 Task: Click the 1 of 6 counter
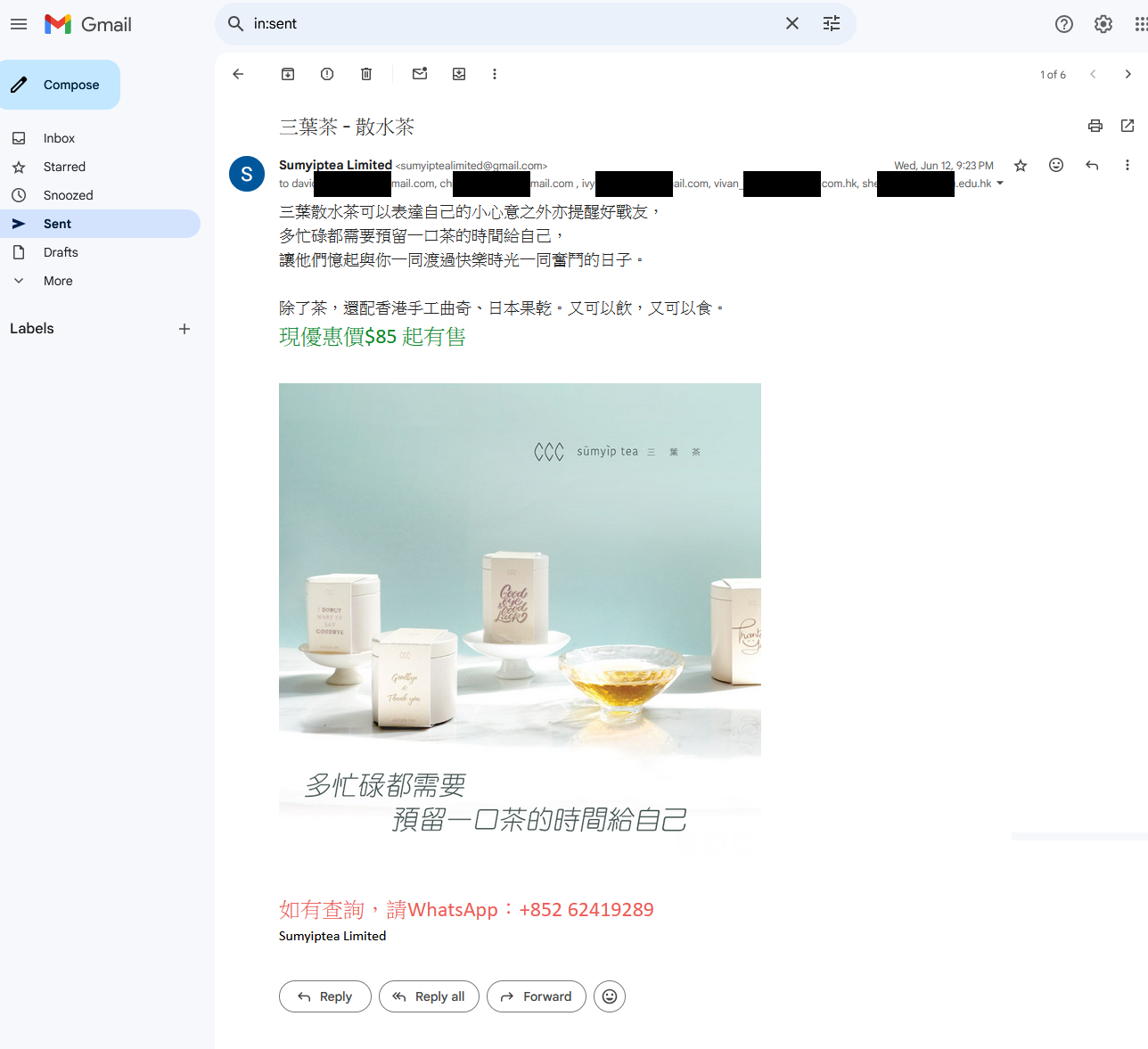[1053, 75]
